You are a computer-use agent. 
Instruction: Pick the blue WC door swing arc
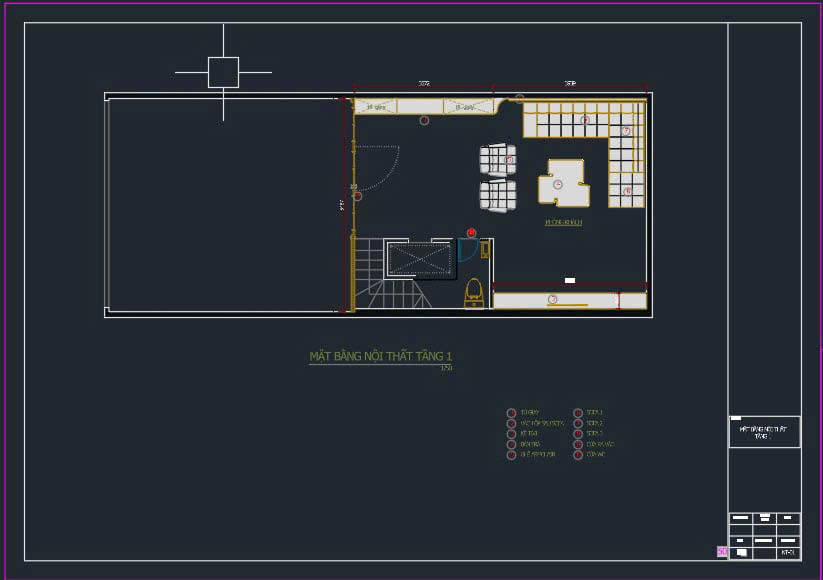468,250
